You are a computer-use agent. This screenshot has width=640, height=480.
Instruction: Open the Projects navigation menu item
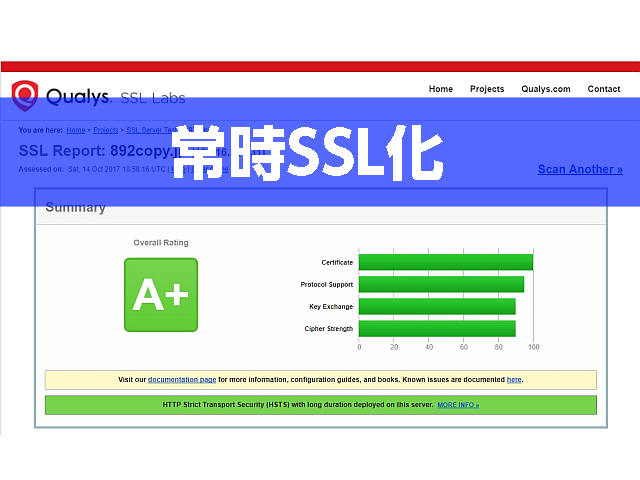(487, 89)
